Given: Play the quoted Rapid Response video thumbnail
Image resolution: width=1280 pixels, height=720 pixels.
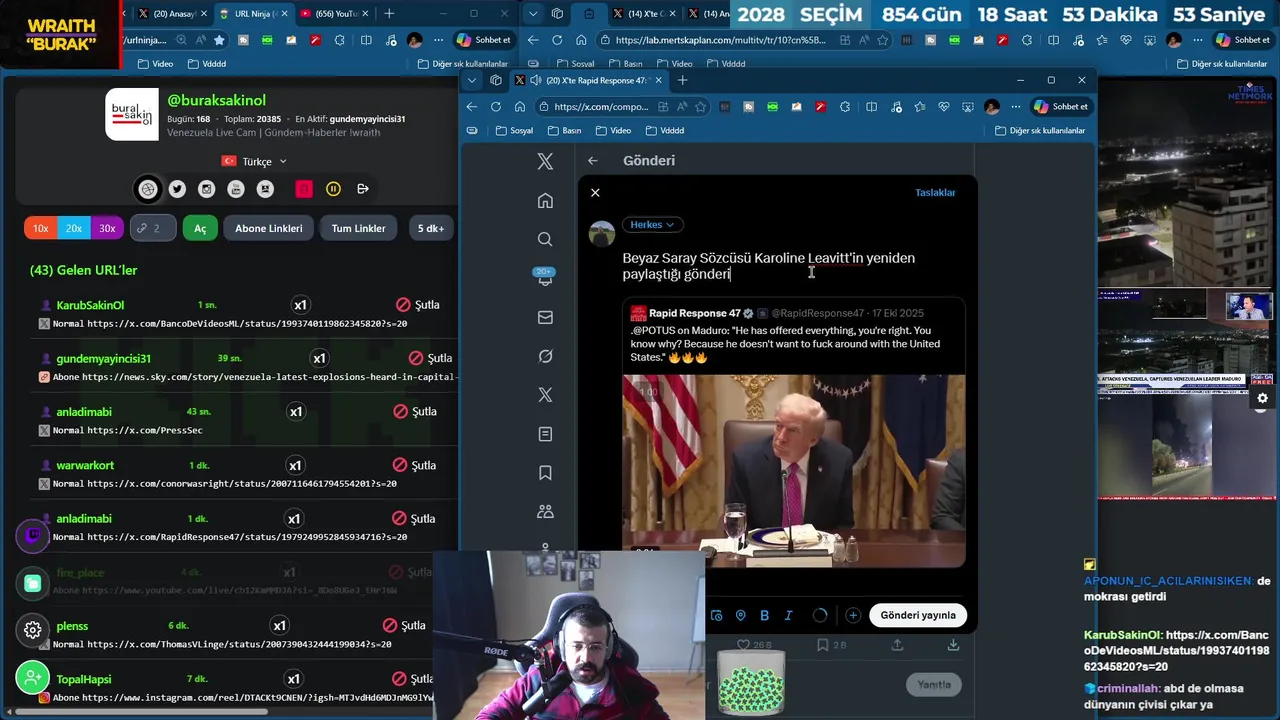Looking at the screenshot, I should click(x=794, y=470).
